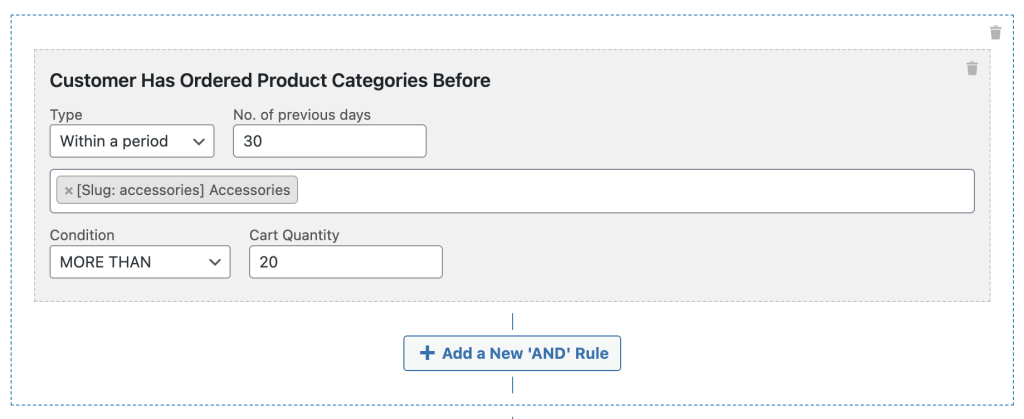This screenshot has width=1024, height=419.
Task: Click the plus icon on the AND rule button
Action: point(426,353)
